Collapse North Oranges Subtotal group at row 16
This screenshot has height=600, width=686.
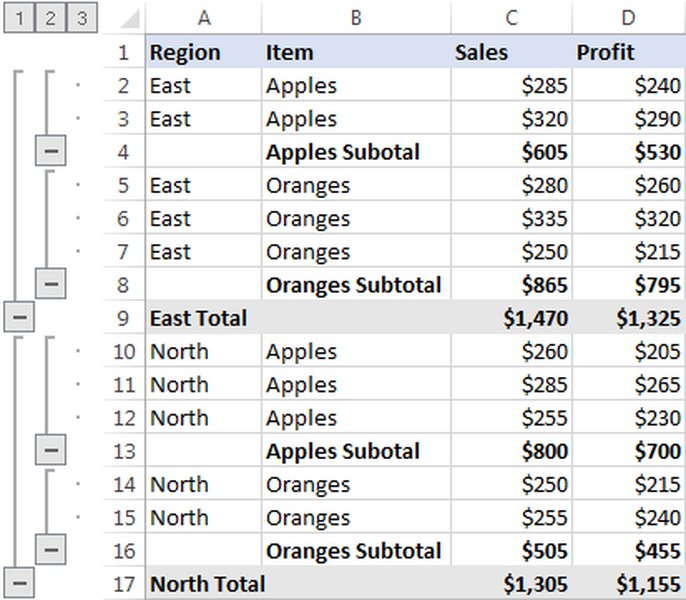pyautogui.click(x=51, y=549)
